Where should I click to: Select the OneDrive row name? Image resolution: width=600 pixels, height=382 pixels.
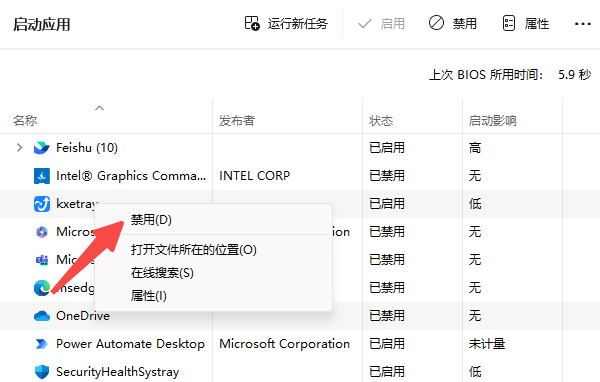point(83,316)
